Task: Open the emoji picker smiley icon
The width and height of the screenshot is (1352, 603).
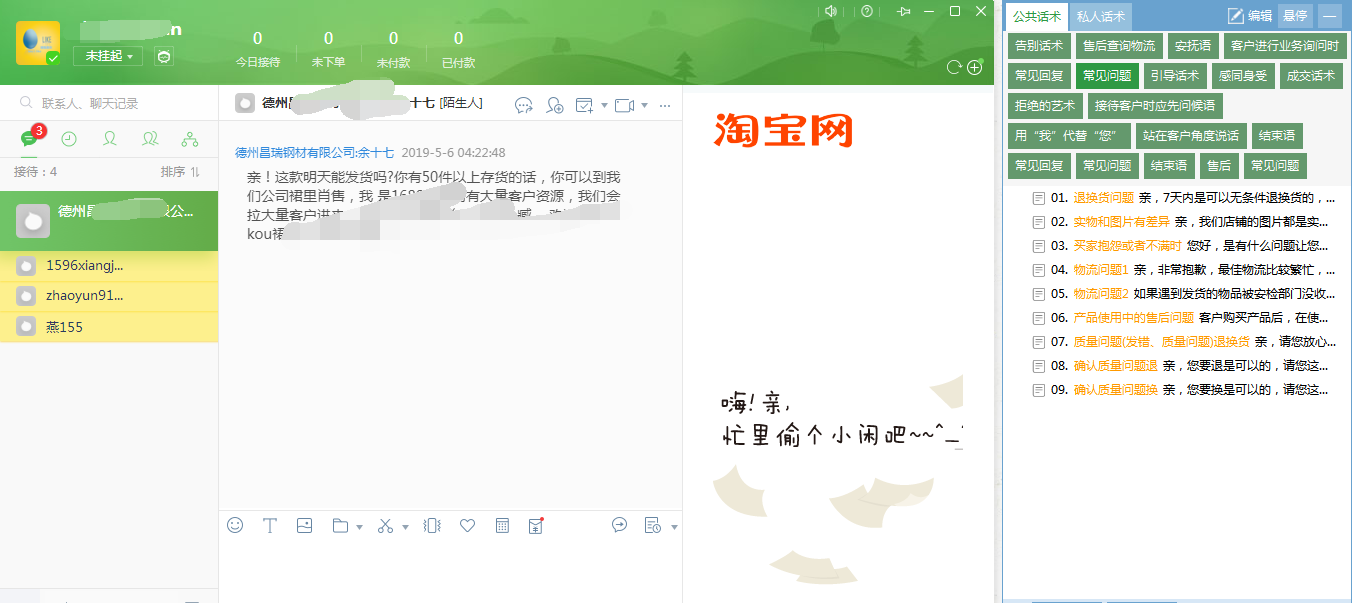Action: click(235, 525)
